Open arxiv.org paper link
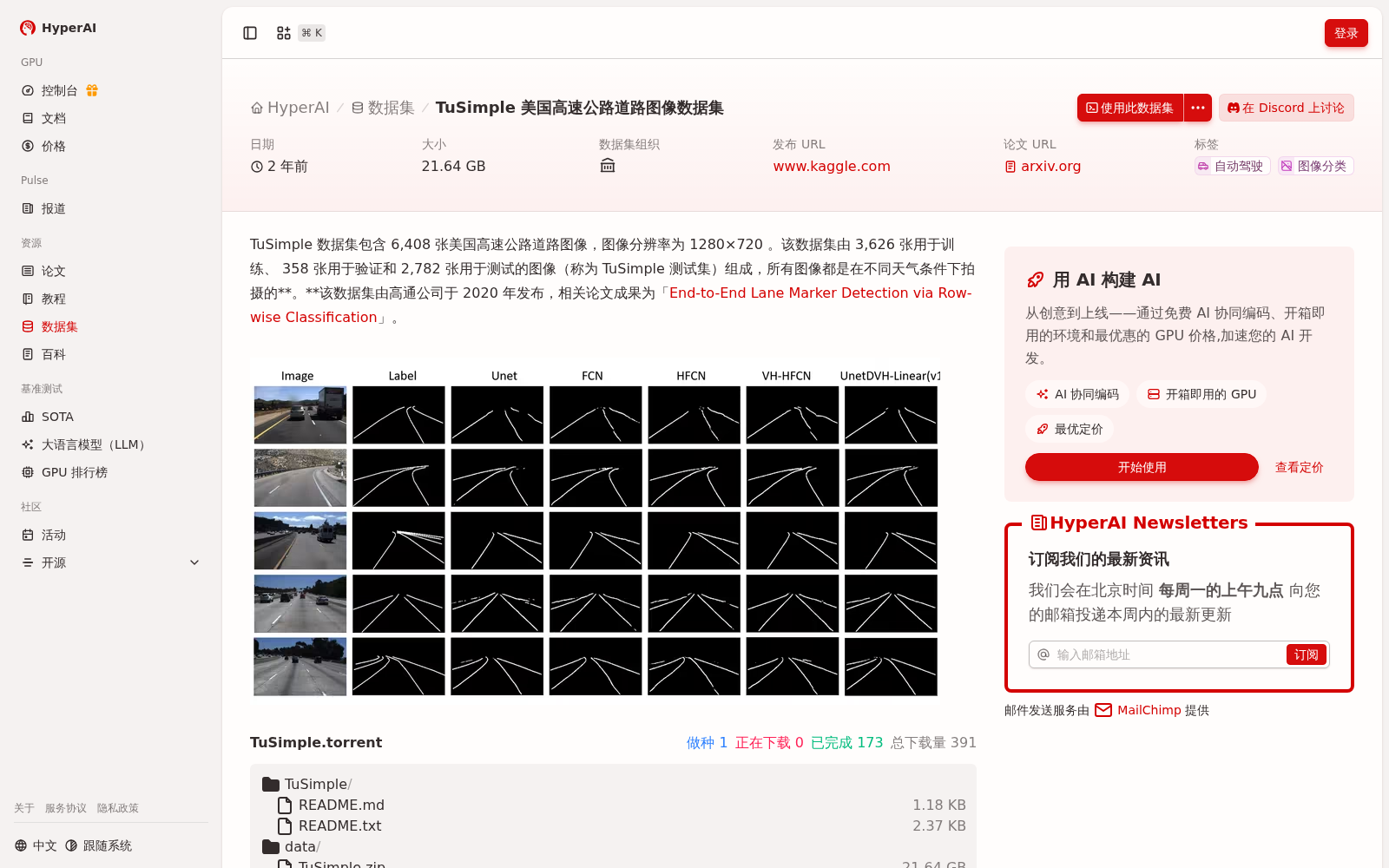 (1043, 166)
